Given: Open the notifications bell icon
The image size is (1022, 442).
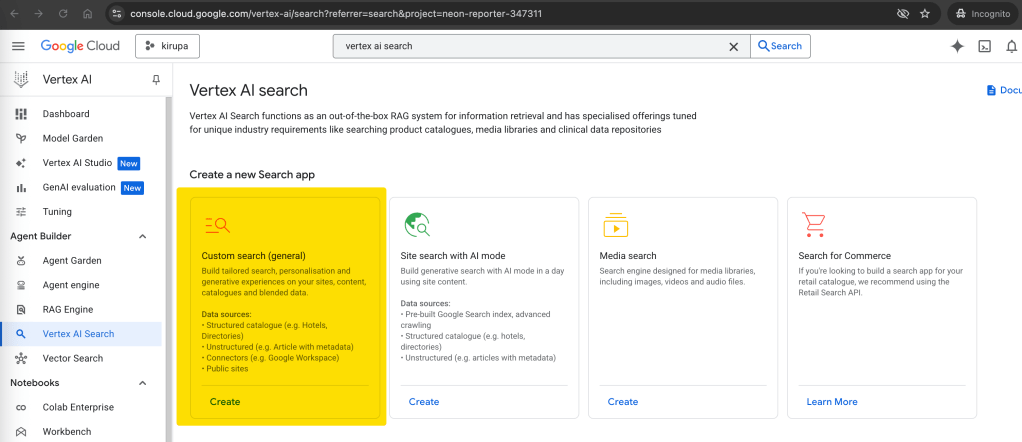Looking at the screenshot, I should pyautogui.click(x=1012, y=46).
